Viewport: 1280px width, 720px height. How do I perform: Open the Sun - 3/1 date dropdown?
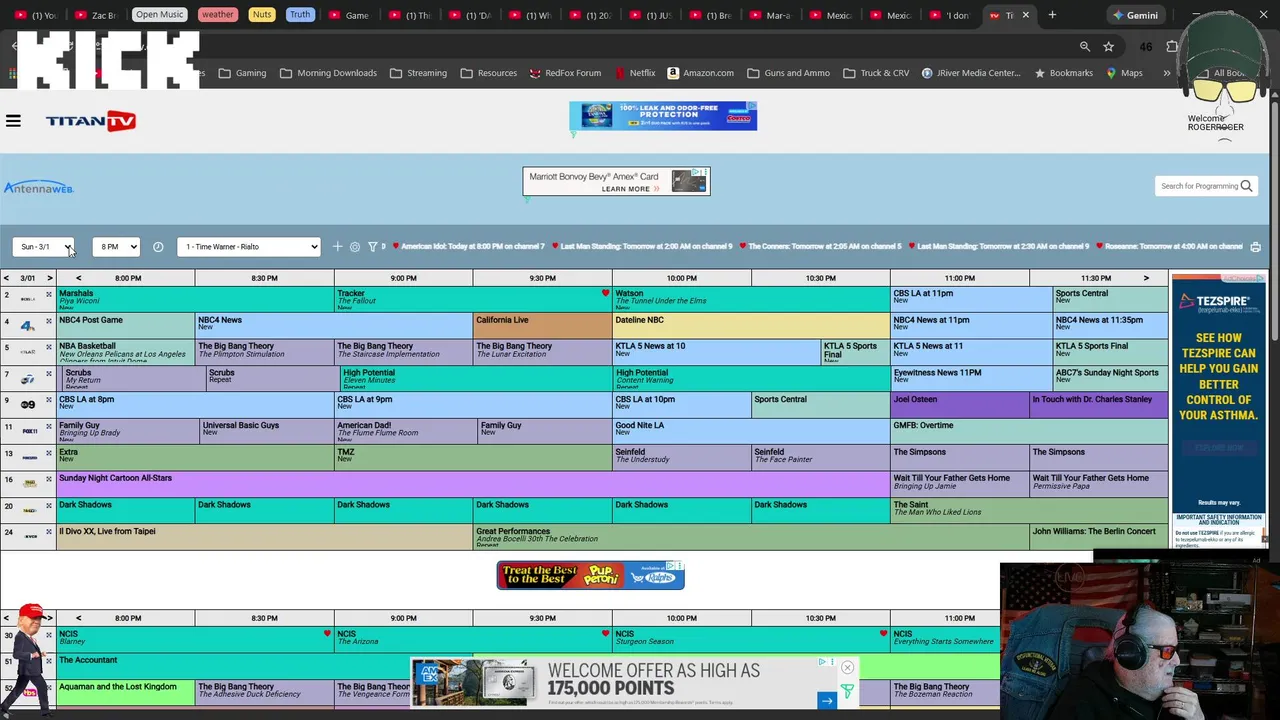tap(43, 247)
